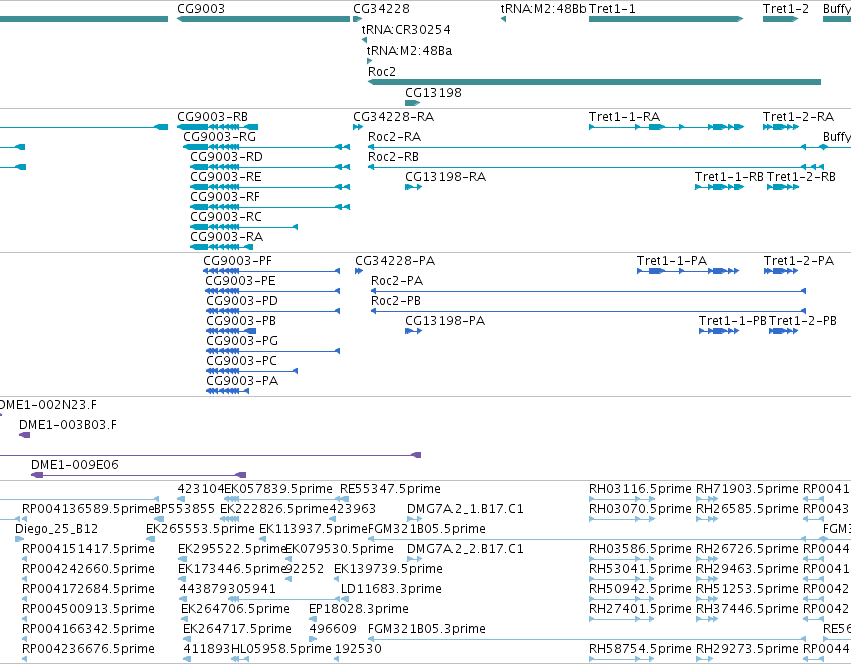Select protein 'Tret1-1-PB'
This screenshot has height=664, width=851.
733,321
